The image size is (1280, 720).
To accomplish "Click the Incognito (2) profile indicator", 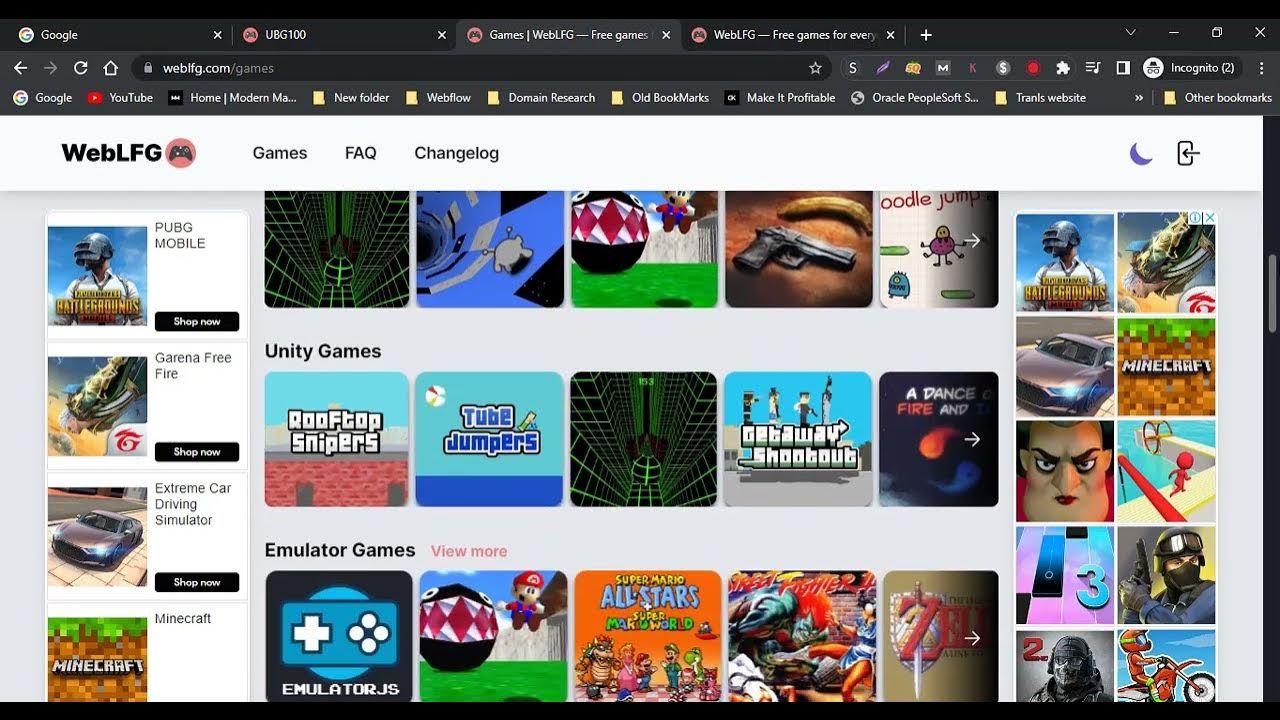I will pyautogui.click(x=1190, y=68).
